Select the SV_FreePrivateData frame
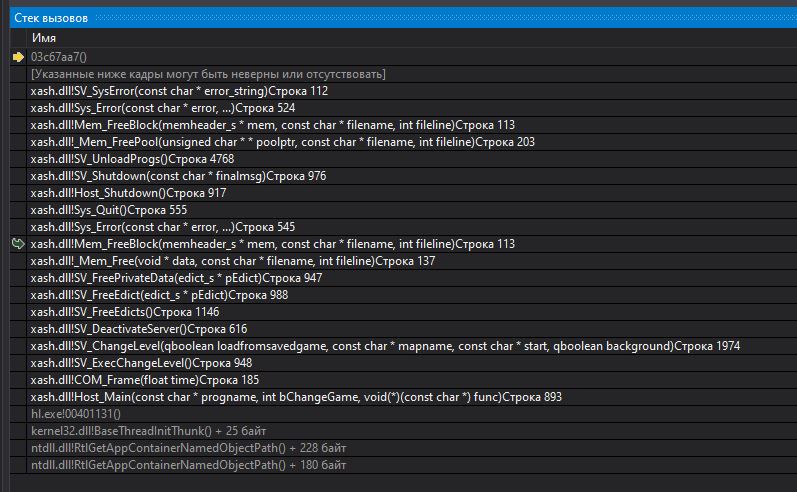This screenshot has width=797, height=492. point(176,278)
